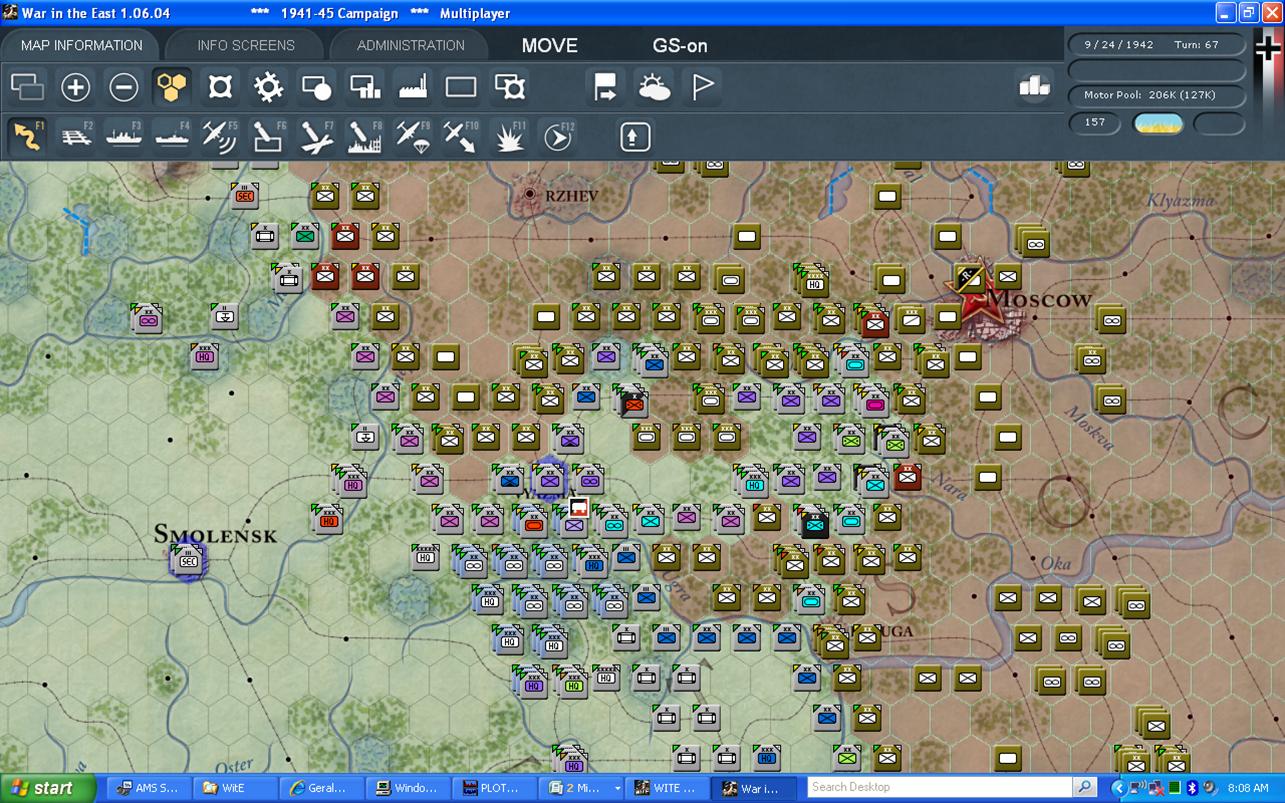The height and width of the screenshot is (803, 1285).
Task: Select F9 air transport parachute icon
Action: (413, 136)
